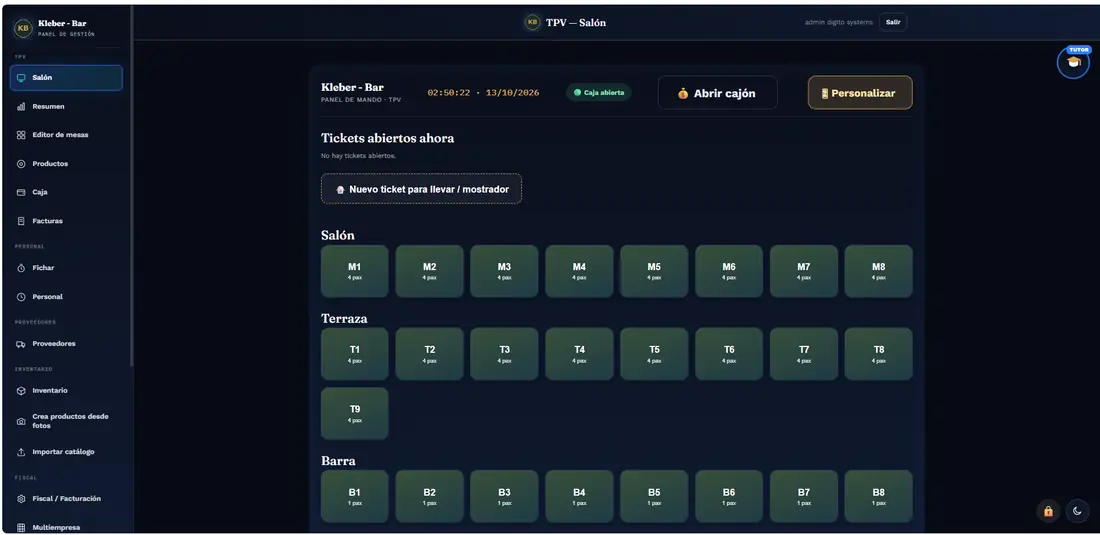The image size is (1100, 535).
Task: Toggle dark mode with moon icon
Action: tap(1078, 511)
